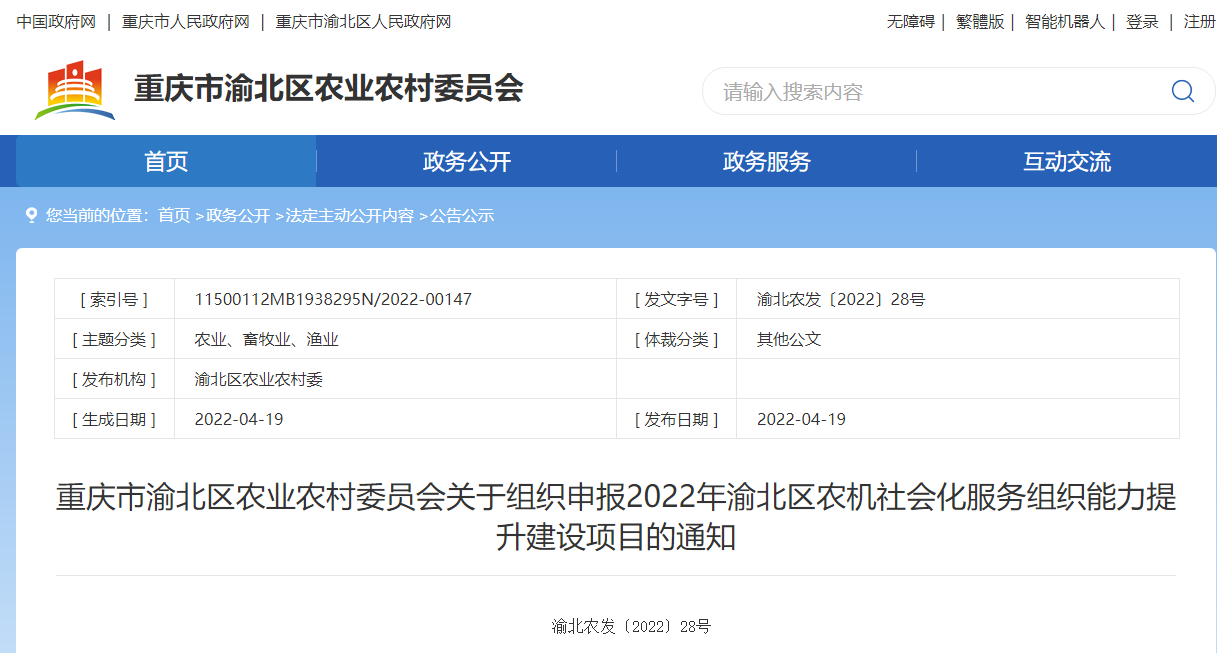Go to 重庆市渝北区人民政府网 link

(363, 22)
